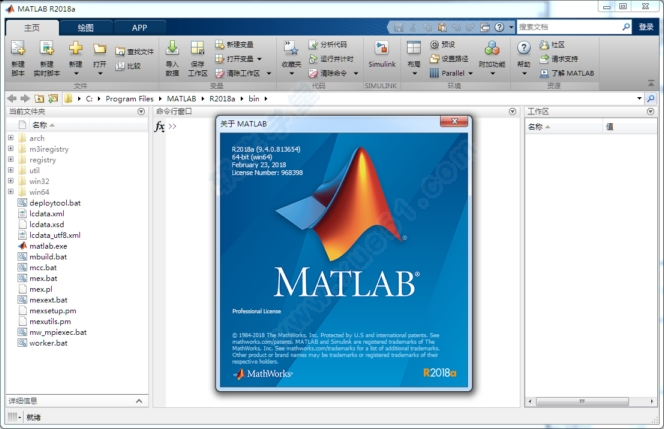The width and height of the screenshot is (664, 429).
Task: Select deploytool.bat in the file list
Action: coord(55,202)
